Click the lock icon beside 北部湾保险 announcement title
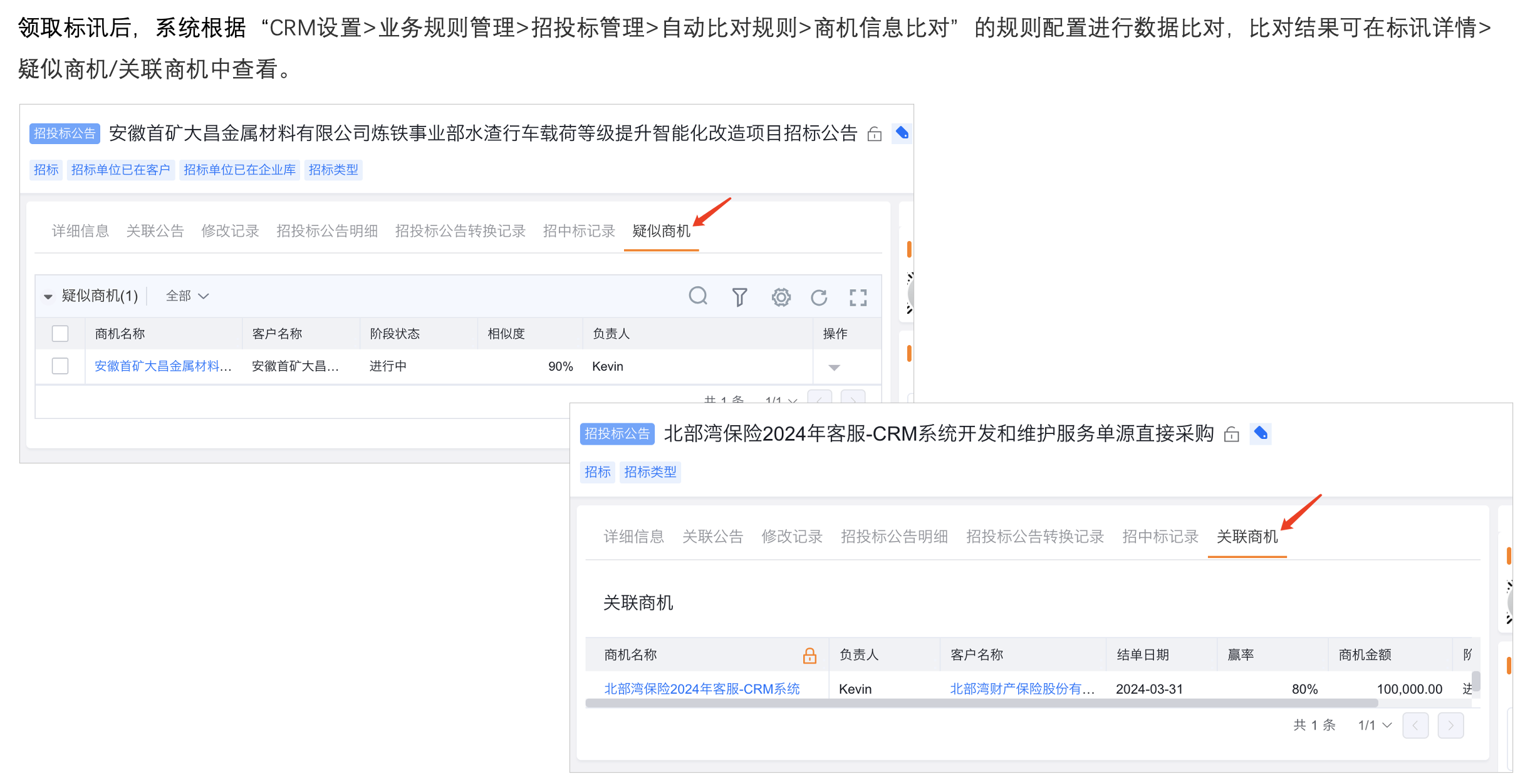Image resolution: width=1530 pixels, height=784 pixels. point(1231,433)
